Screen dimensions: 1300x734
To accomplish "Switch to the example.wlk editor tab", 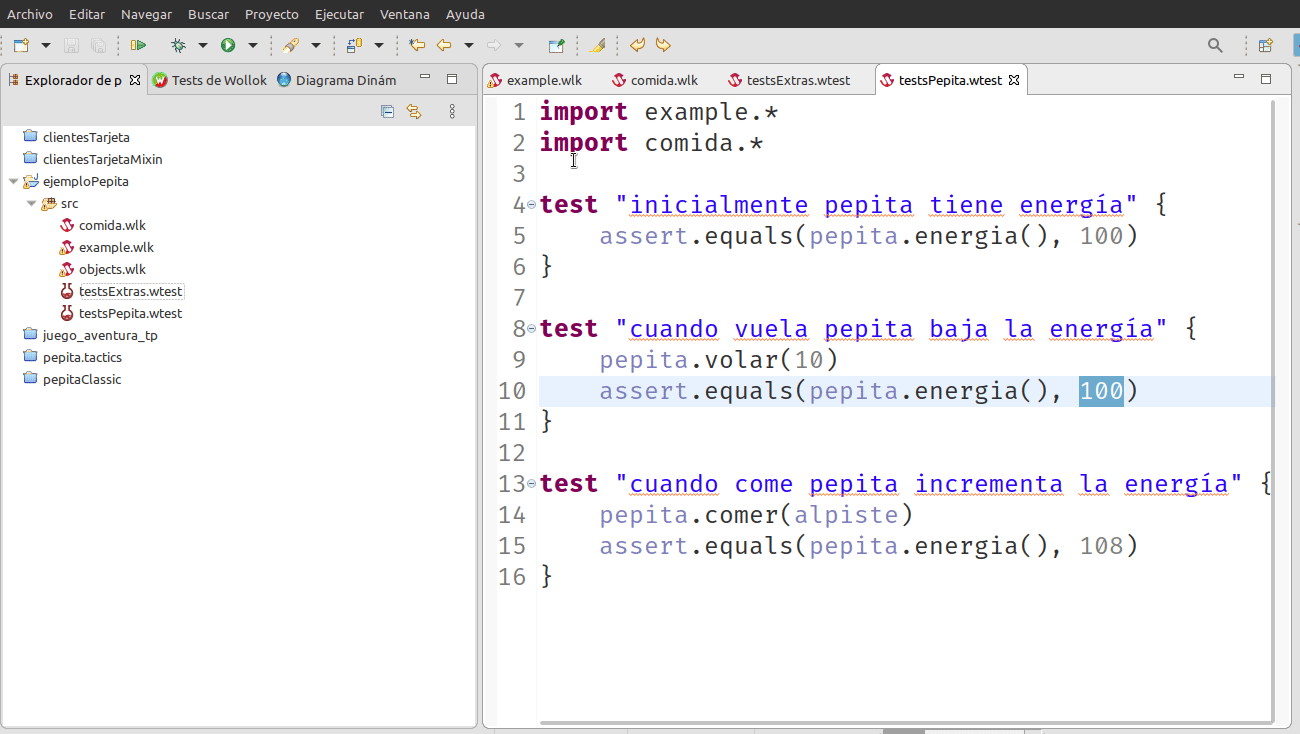I will tap(535, 80).
